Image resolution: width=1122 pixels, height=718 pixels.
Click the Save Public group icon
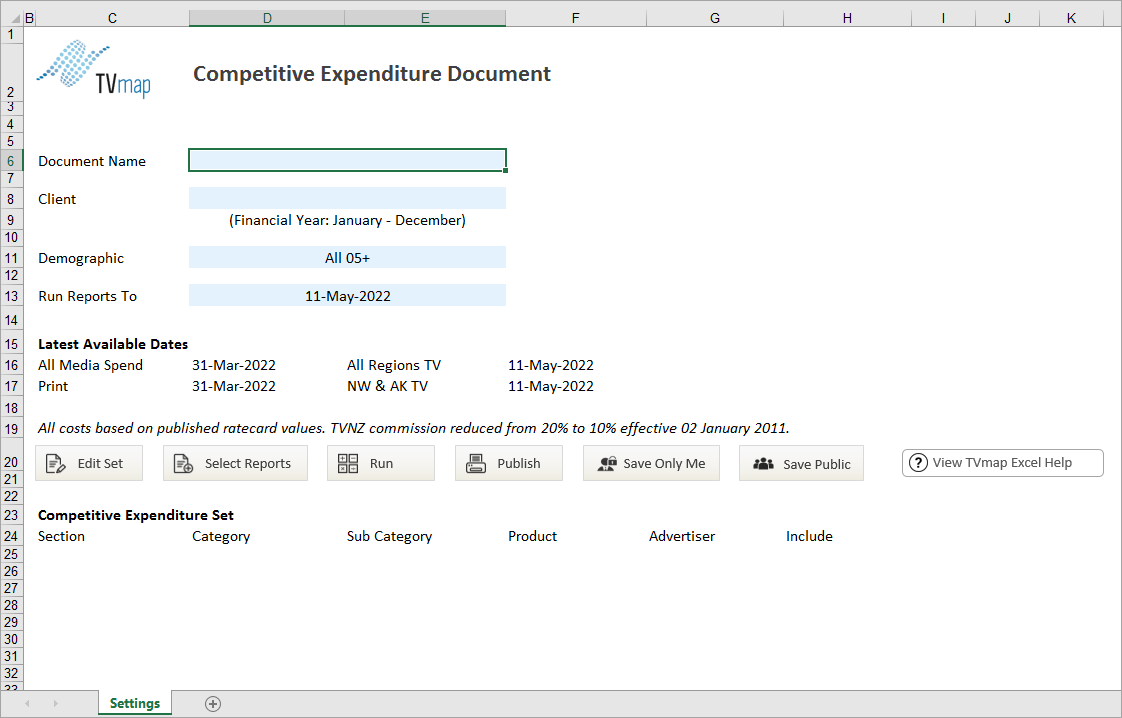[x=764, y=464]
